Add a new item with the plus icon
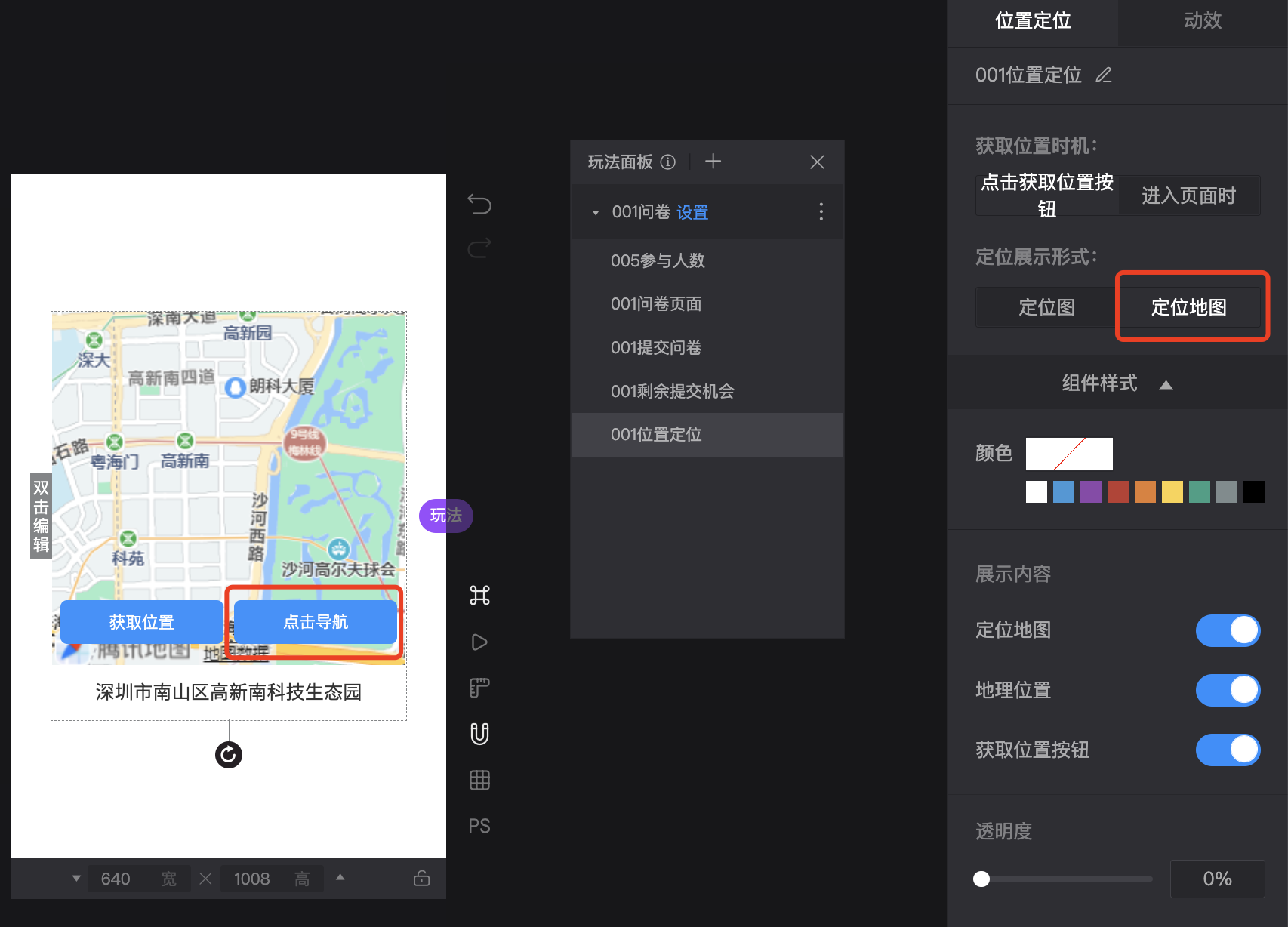 pos(713,161)
